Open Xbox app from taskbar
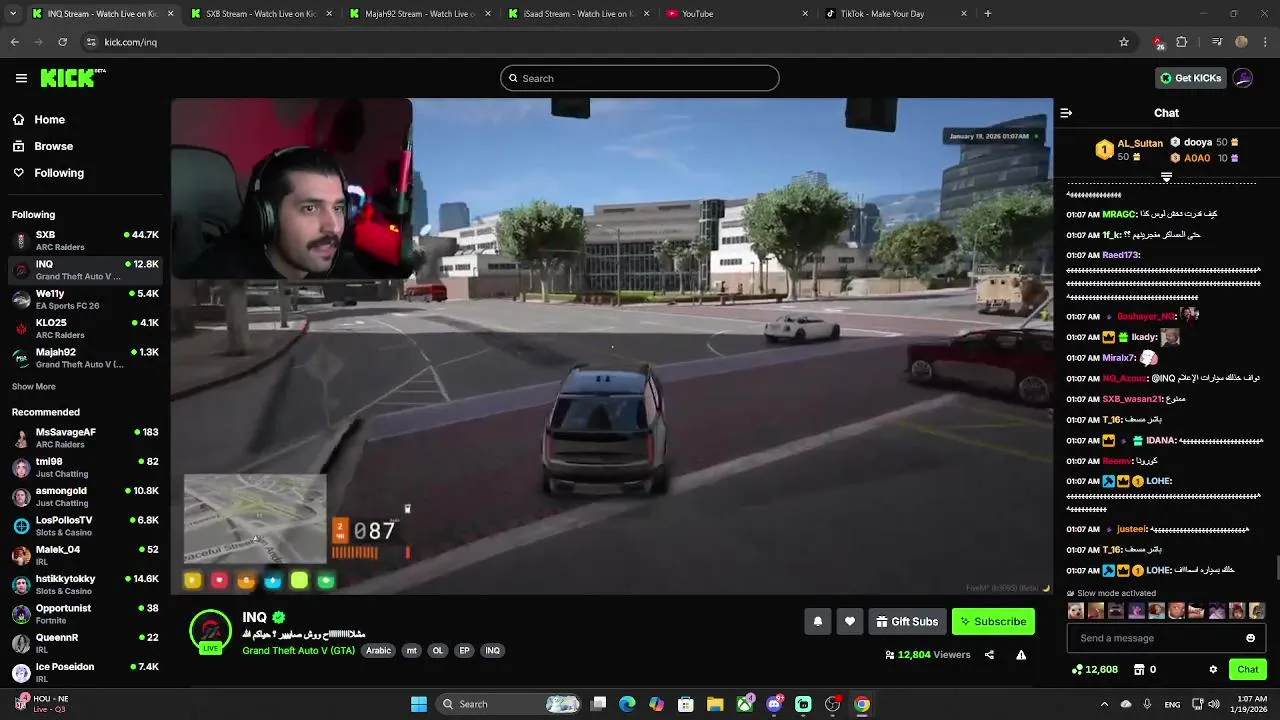Screen dimensions: 1280x720 [x=745, y=704]
